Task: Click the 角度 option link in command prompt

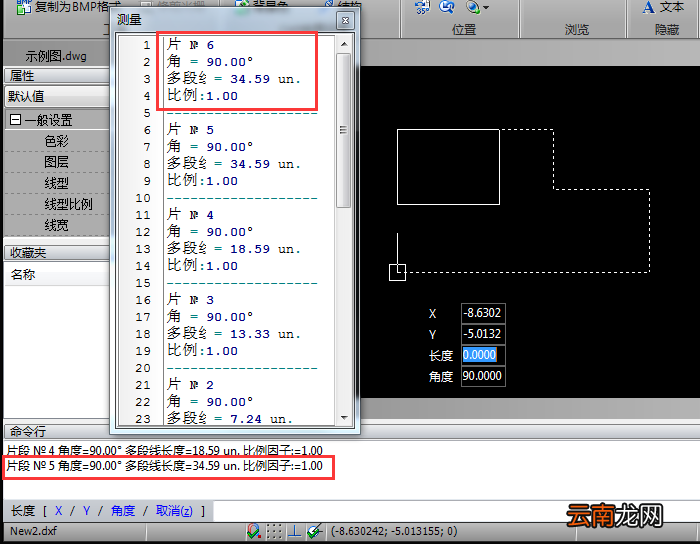Action: (x=123, y=511)
